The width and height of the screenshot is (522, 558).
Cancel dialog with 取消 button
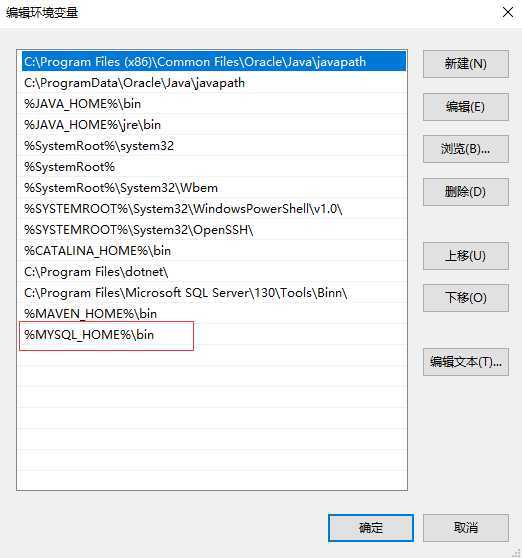[x=466, y=528]
